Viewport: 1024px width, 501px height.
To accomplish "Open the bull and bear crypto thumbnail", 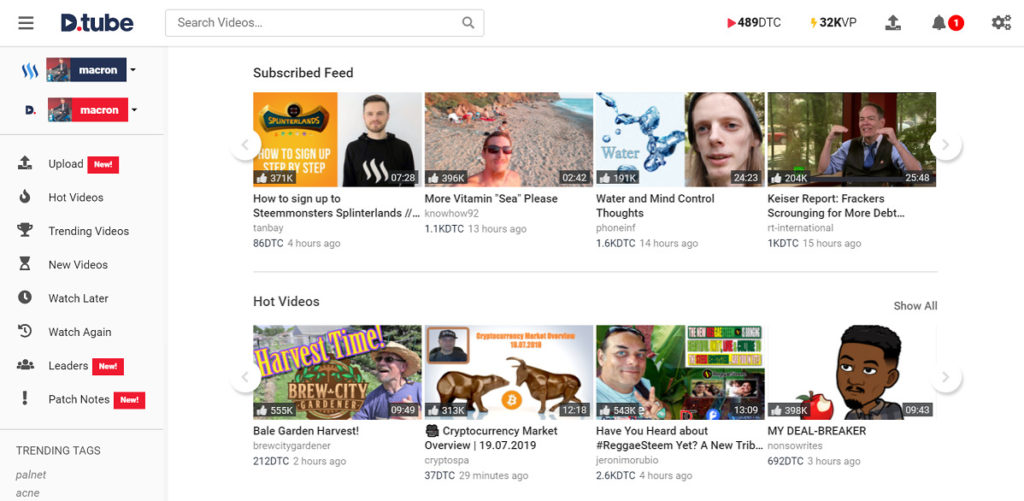I will pos(509,372).
